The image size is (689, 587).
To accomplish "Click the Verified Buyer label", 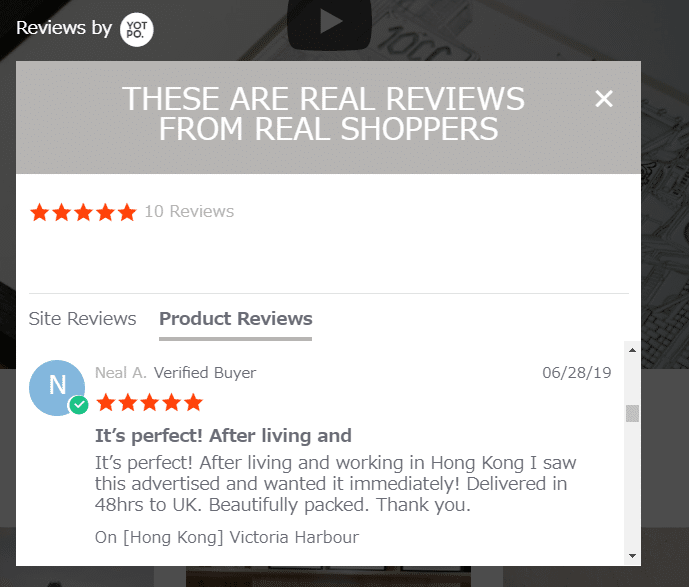I will coord(205,373).
